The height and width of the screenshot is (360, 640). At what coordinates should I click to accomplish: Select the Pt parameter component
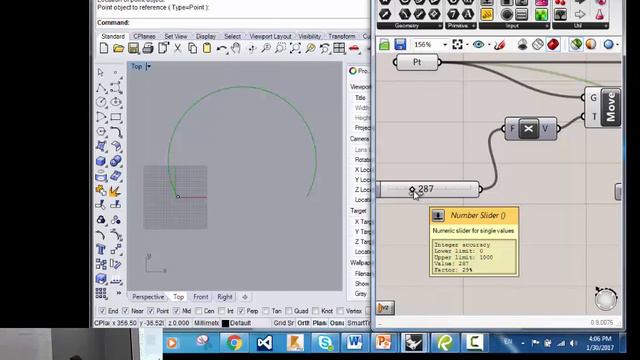[x=417, y=62]
